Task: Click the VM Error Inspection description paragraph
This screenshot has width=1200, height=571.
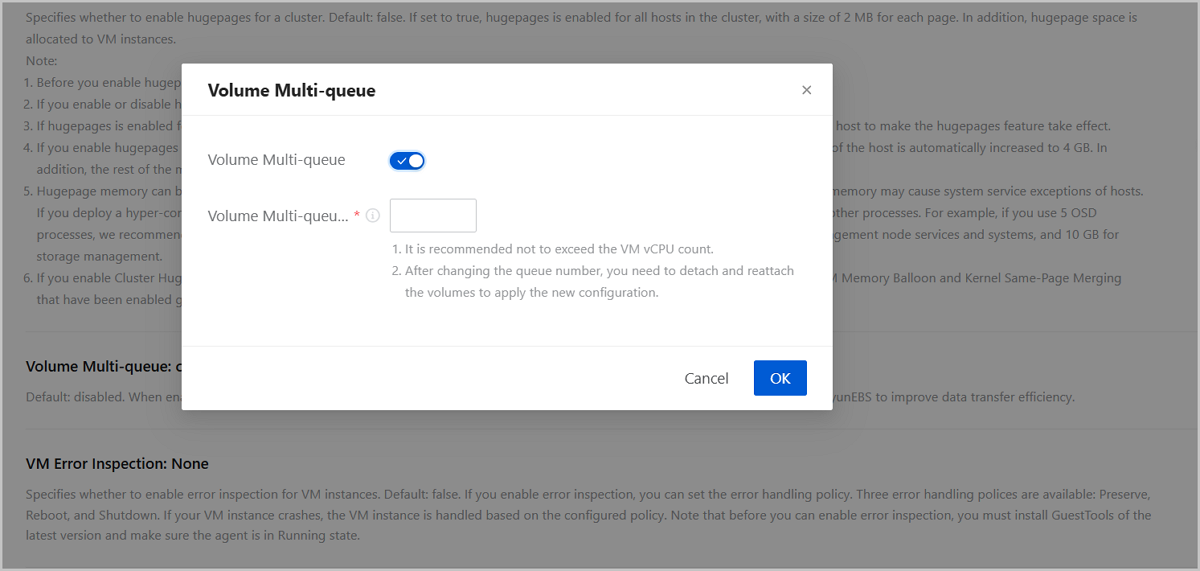Action: pyautogui.click(x=588, y=515)
